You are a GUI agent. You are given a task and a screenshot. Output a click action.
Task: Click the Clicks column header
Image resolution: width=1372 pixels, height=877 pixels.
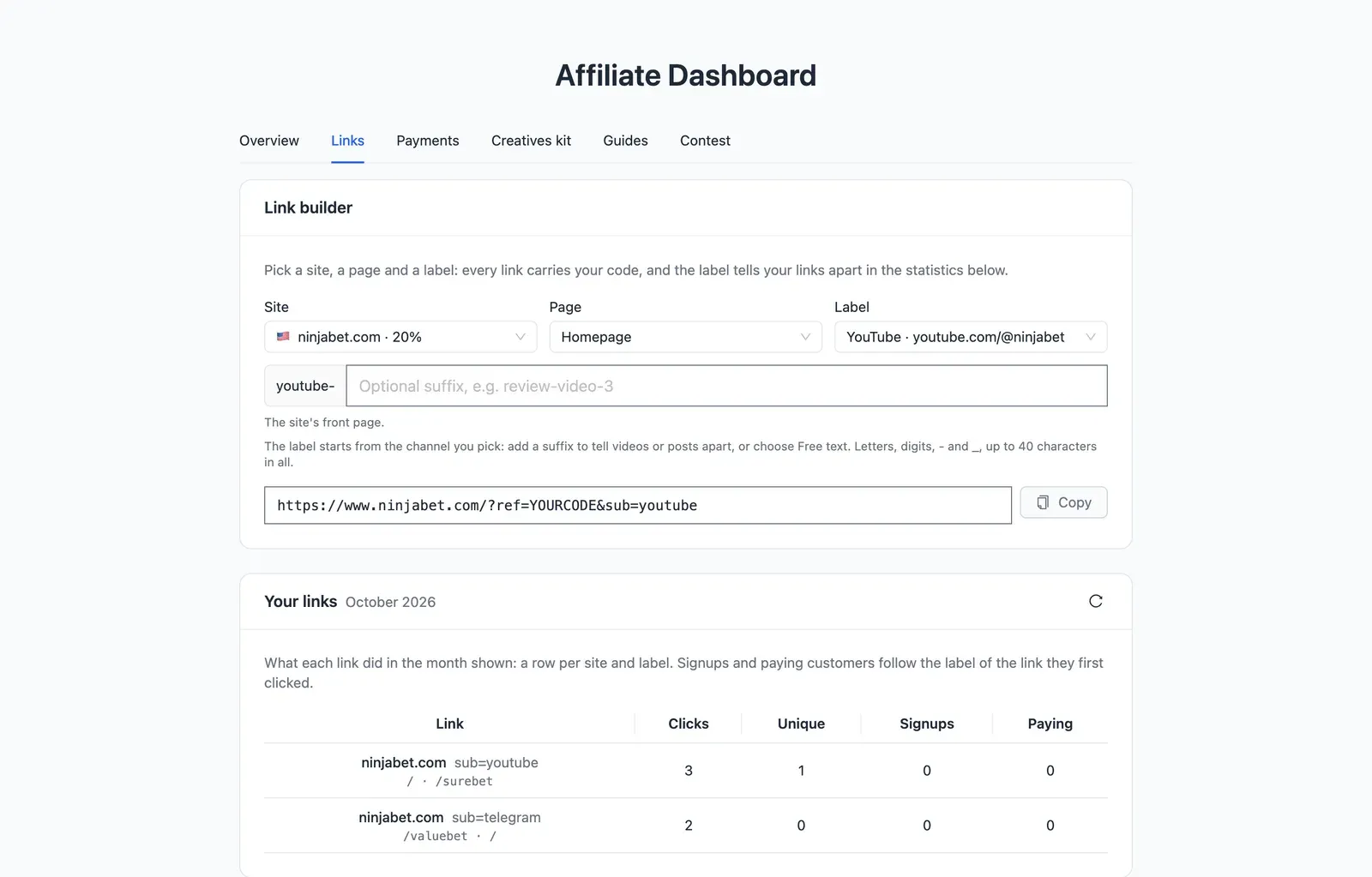(x=689, y=724)
